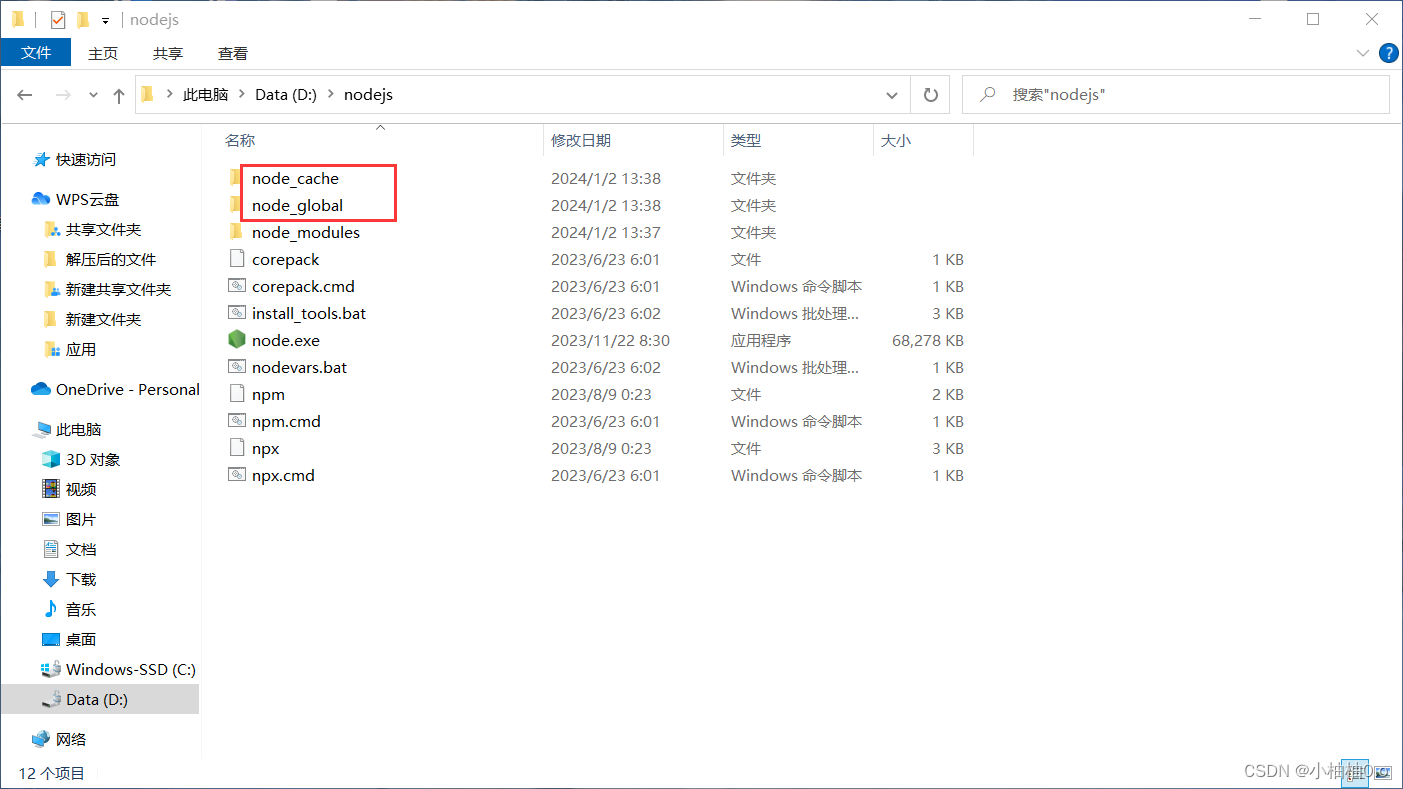Click the blank icon of corepack file
The image size is (1403, 789).
(236, 259)
